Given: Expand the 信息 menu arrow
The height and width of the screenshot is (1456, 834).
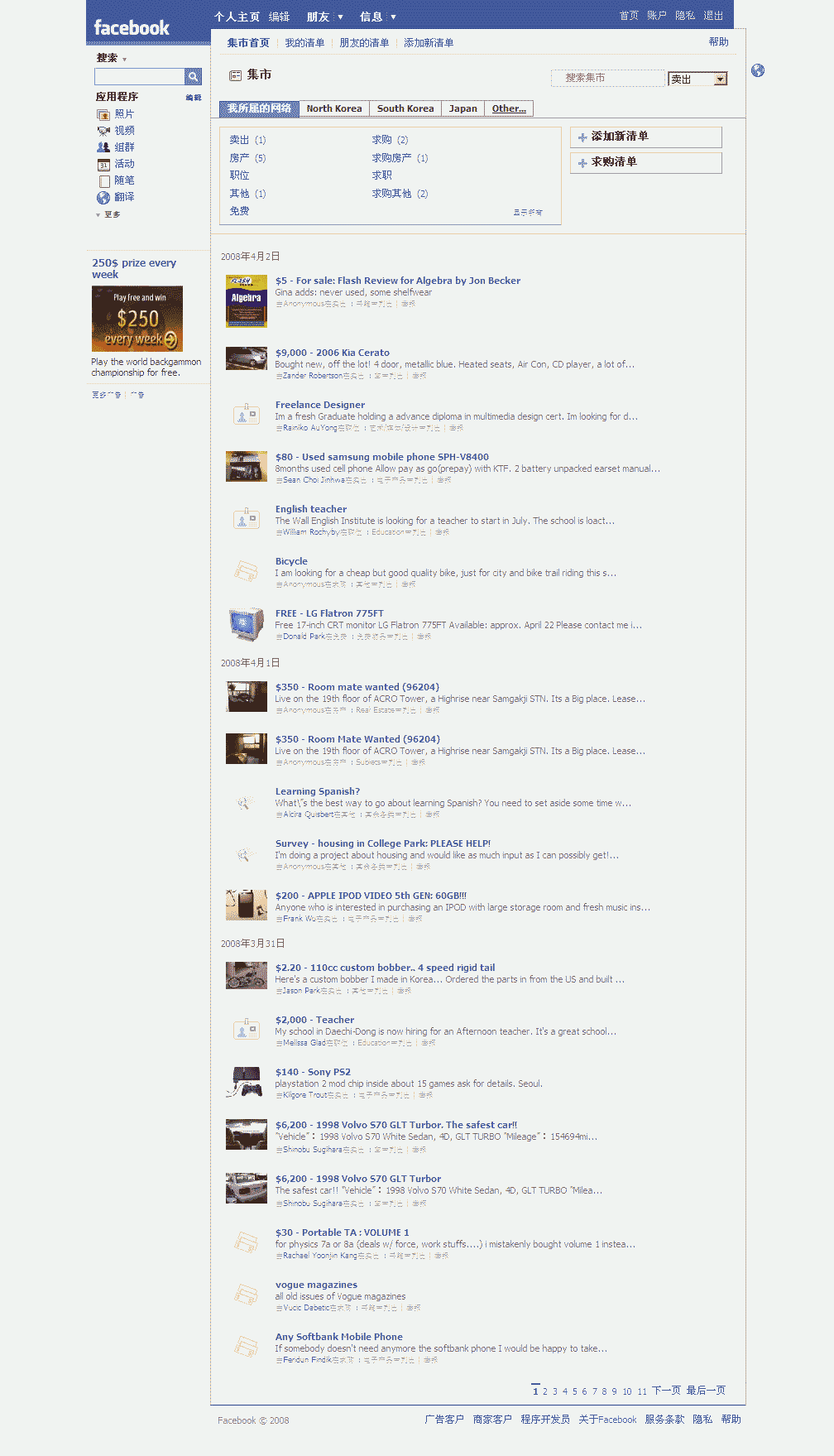Looking at the screenshot, I should 393,17.
